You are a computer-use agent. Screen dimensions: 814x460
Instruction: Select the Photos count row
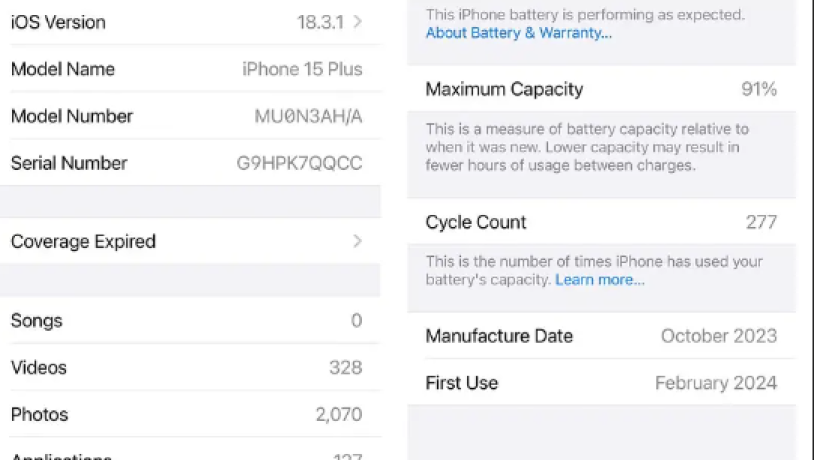(190, 414)
